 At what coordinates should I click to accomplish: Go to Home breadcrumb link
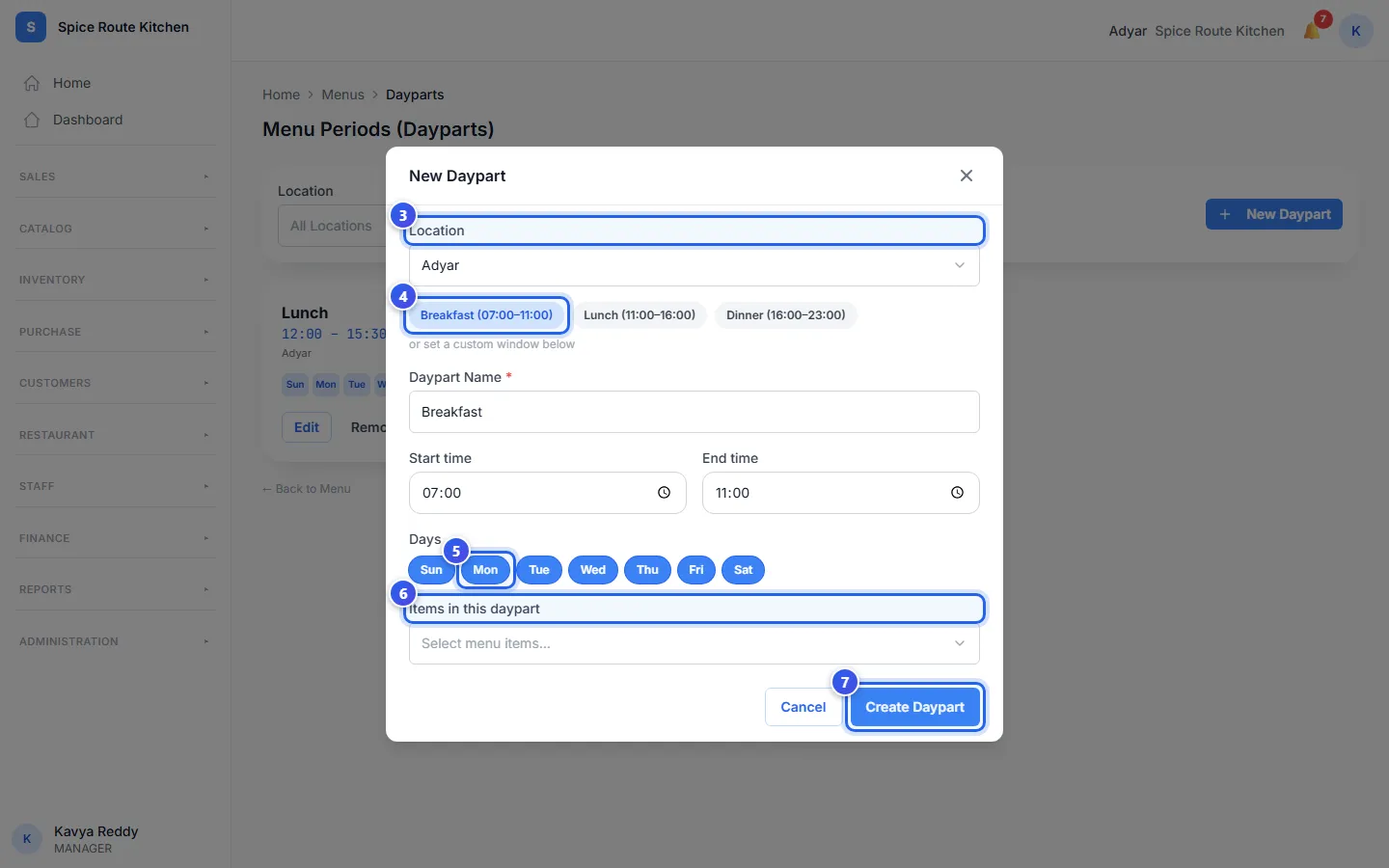point(281,95)
